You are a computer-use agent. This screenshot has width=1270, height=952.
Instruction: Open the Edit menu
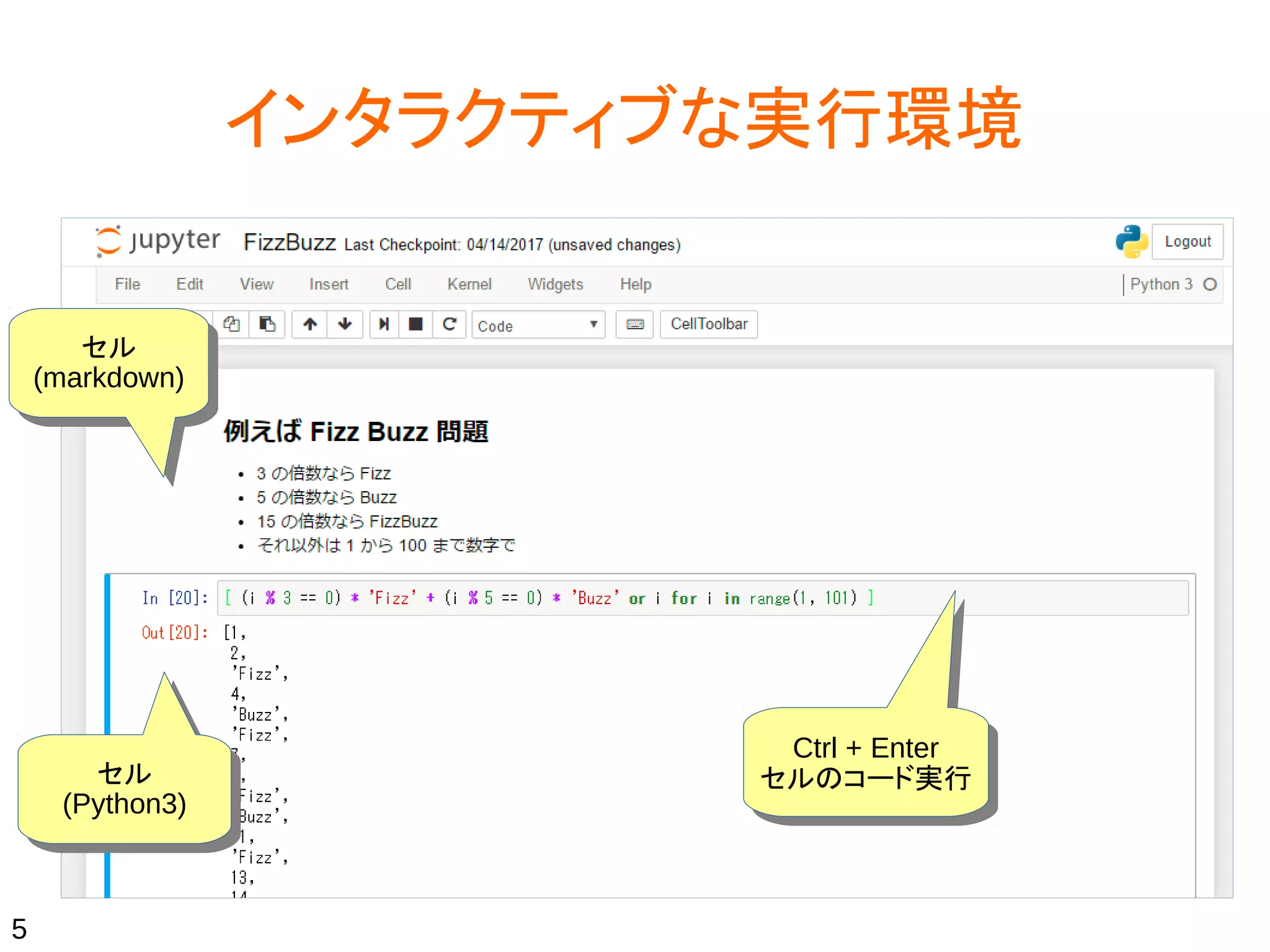[x=190, y=285]
